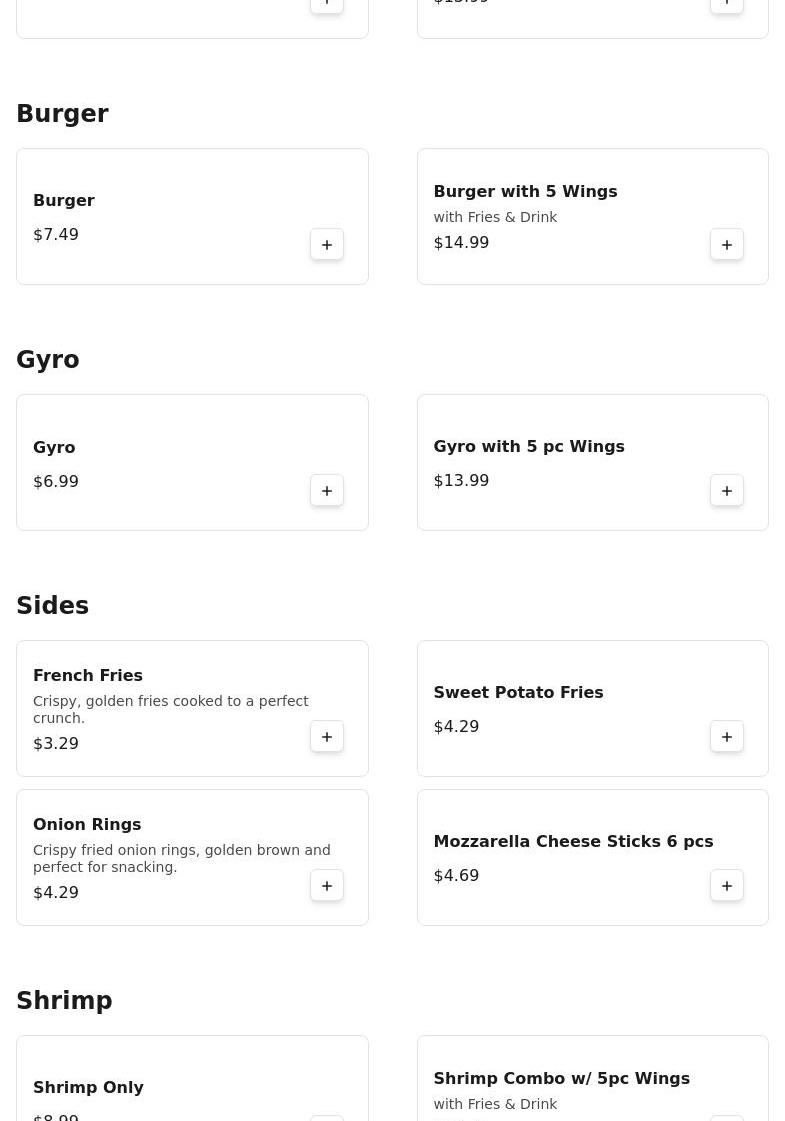Select the Sweet Potato Fries item name
785x1121 pixels.
coord(518,692)
